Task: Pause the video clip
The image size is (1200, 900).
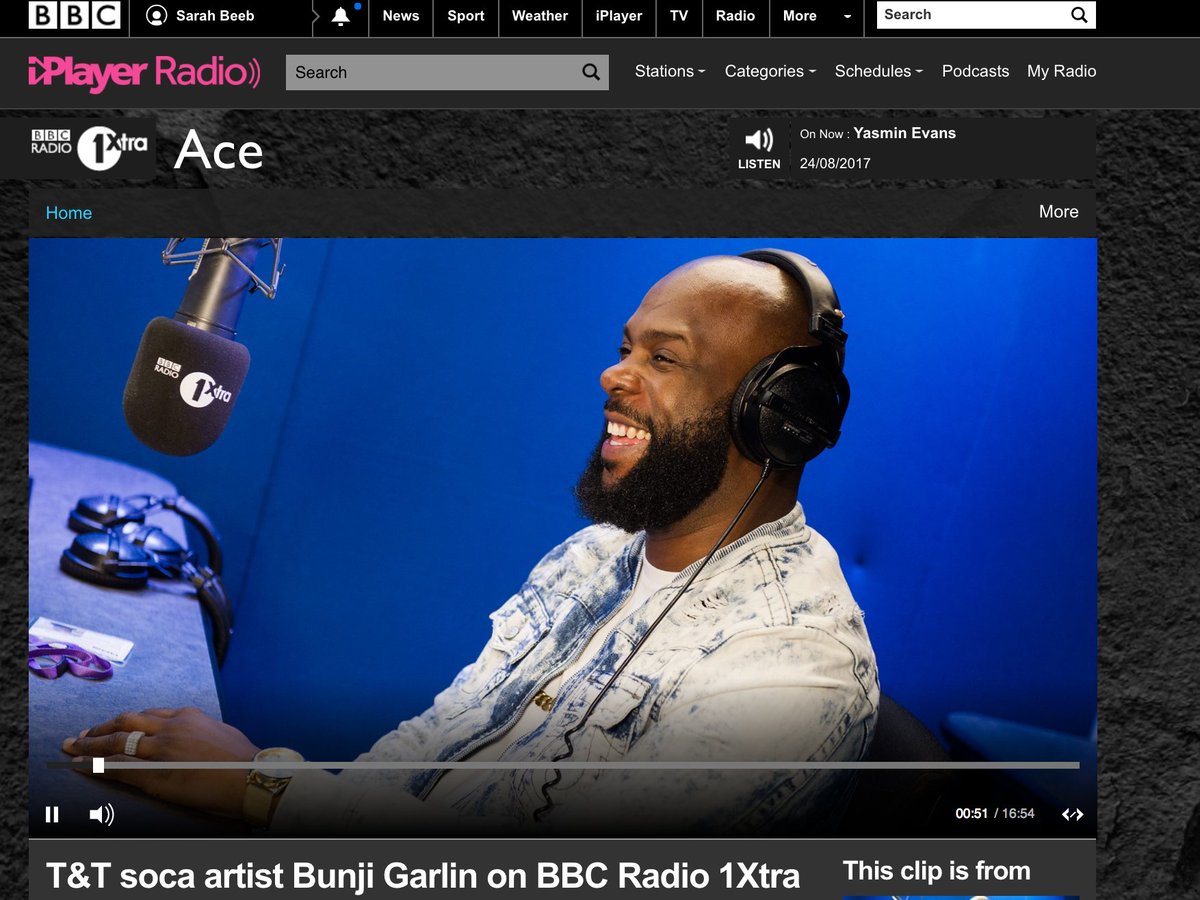Action: pyautogui.click(x=52, y=815)
